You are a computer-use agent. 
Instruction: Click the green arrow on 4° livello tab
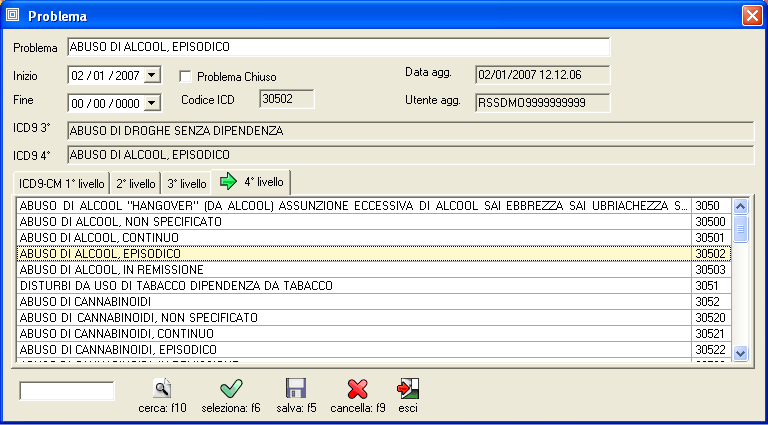point(229,182)
